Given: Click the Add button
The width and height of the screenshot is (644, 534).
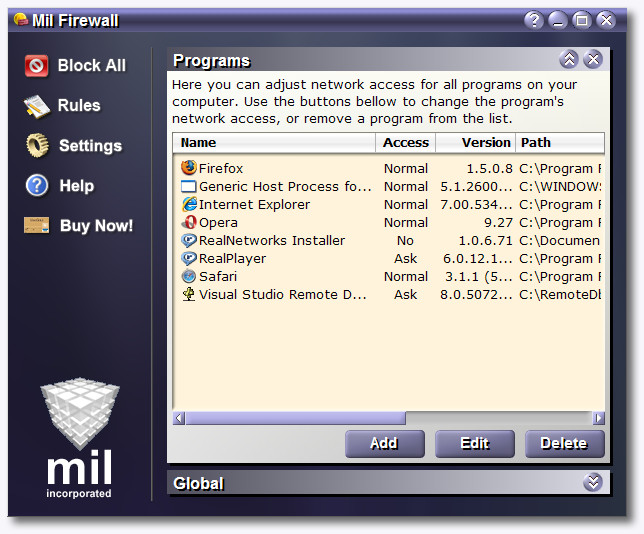Looking at the screenshot, I should (x=385, y=444).
